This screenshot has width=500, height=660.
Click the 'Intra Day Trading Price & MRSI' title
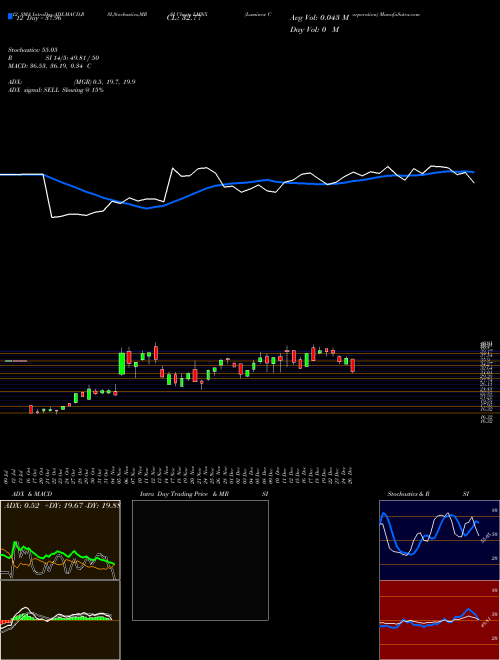(x=204, y=494)
